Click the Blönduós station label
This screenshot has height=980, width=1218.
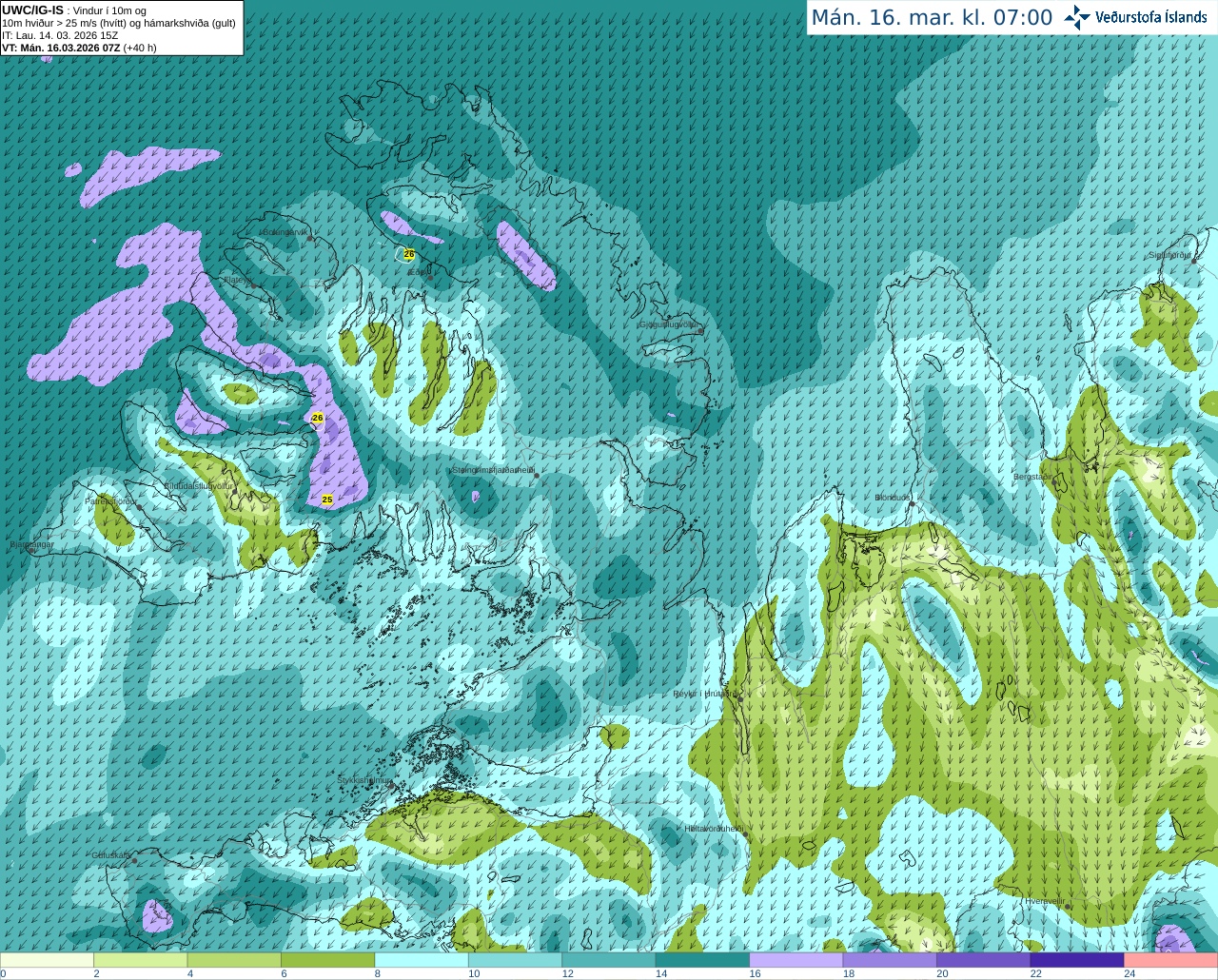pyautogui.click(x=893, y=498)
